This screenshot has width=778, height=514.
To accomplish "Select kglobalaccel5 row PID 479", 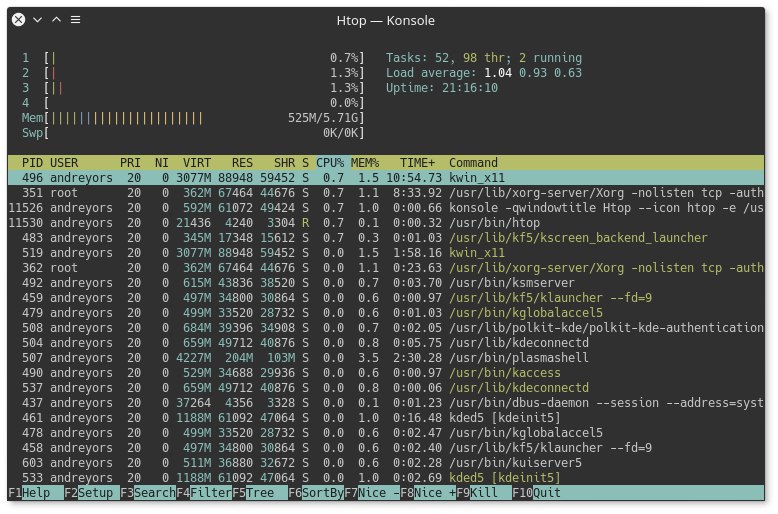I will tap(386, 313).
